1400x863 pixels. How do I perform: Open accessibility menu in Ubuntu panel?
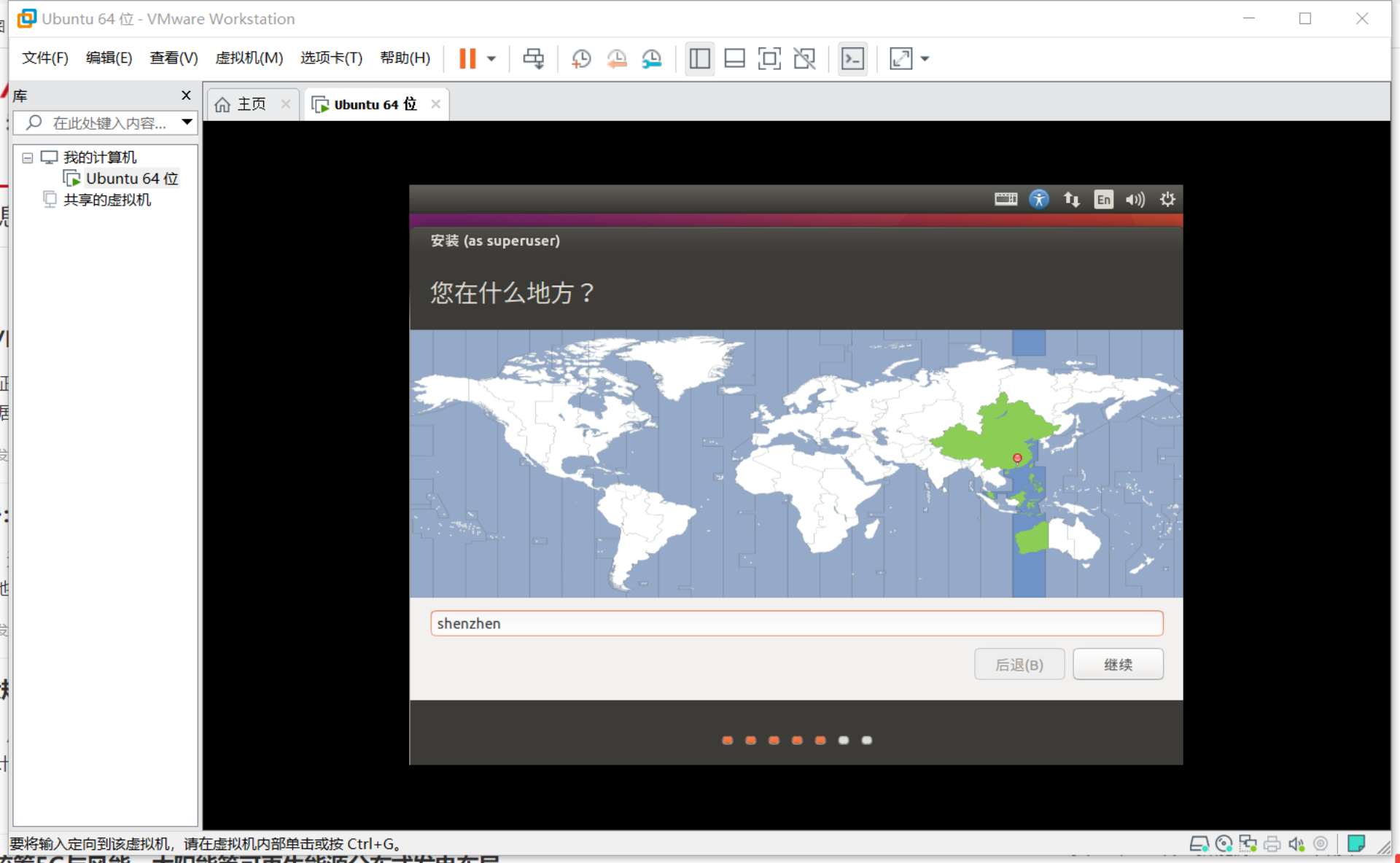pos(1038,199)
